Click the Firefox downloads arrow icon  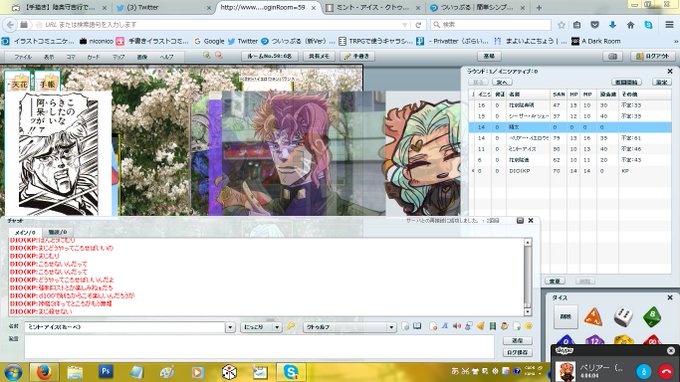612,25
